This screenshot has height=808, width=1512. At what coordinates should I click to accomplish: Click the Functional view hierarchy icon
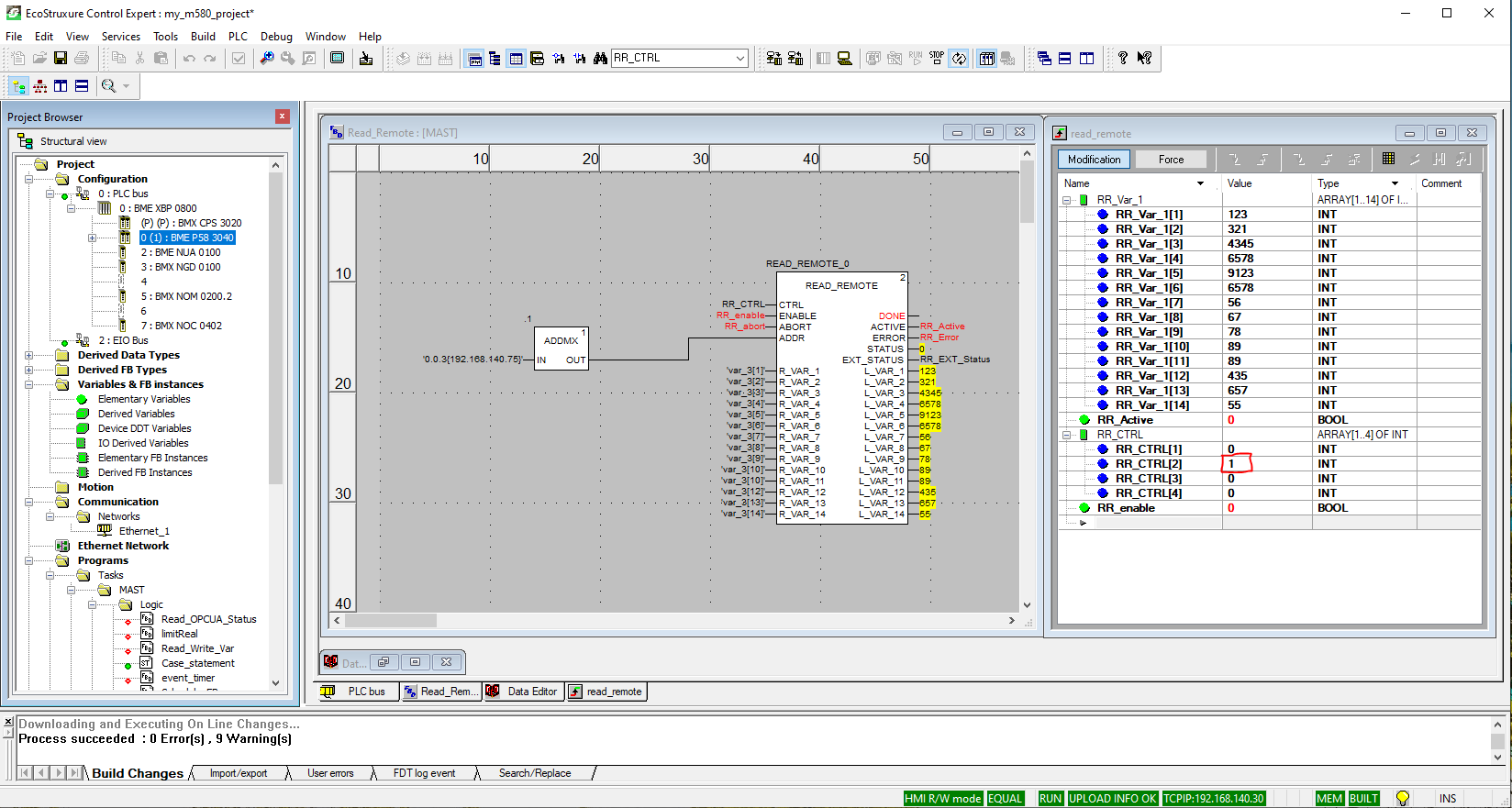click(x=39, y=86)
